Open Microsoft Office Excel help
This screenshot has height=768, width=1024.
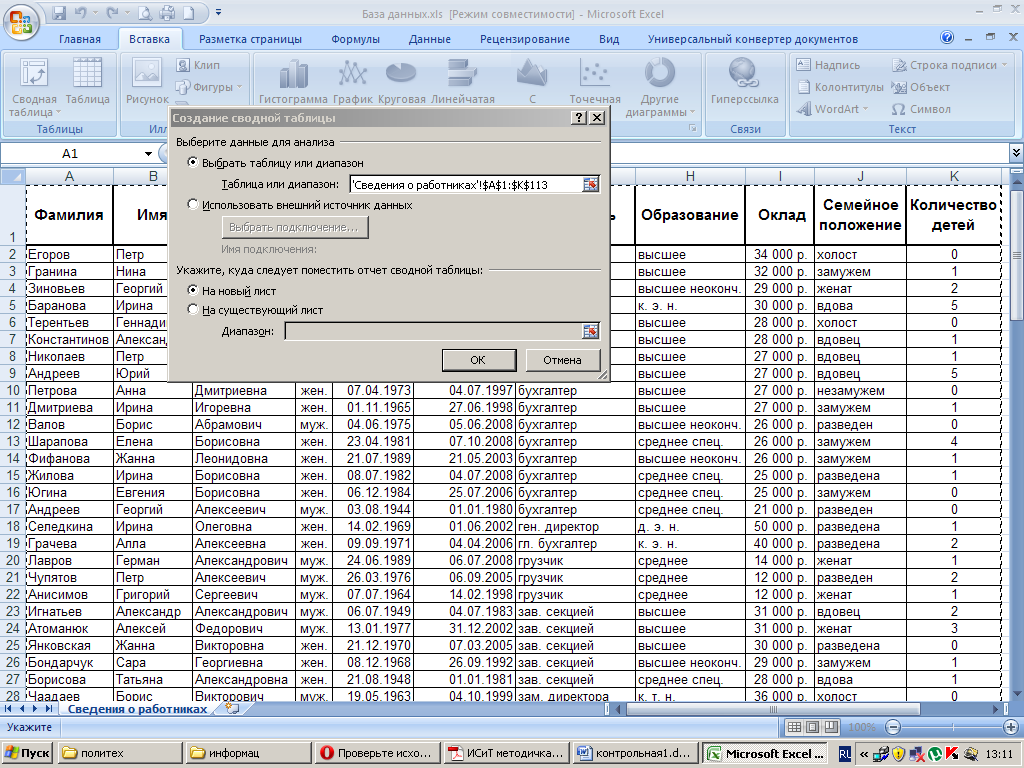click(947, 37)
